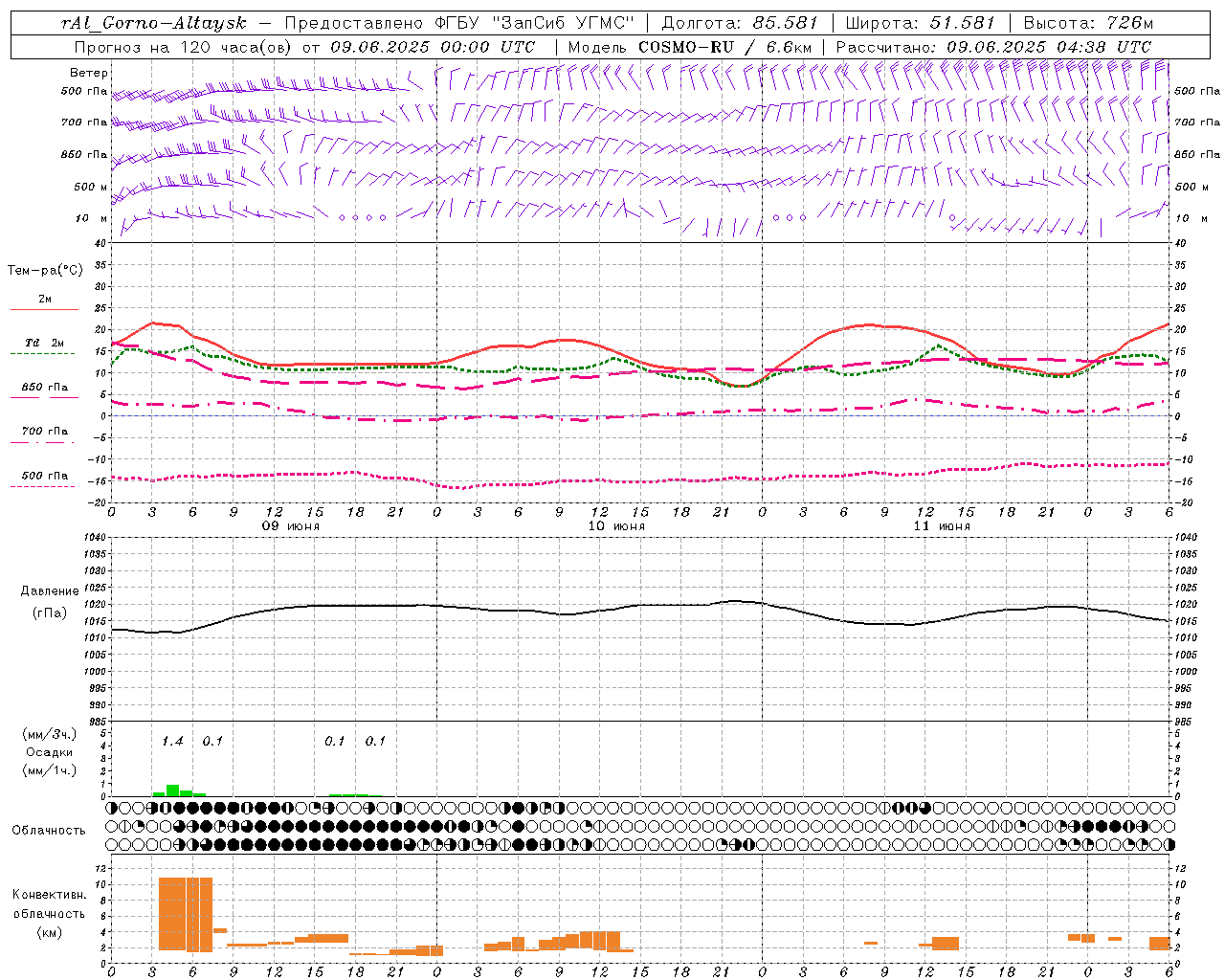Click the Модель COSMO-RU / 6.6км label
Image resolution: width=1225 pixels, height=980 pixels.
pos(689,47)
